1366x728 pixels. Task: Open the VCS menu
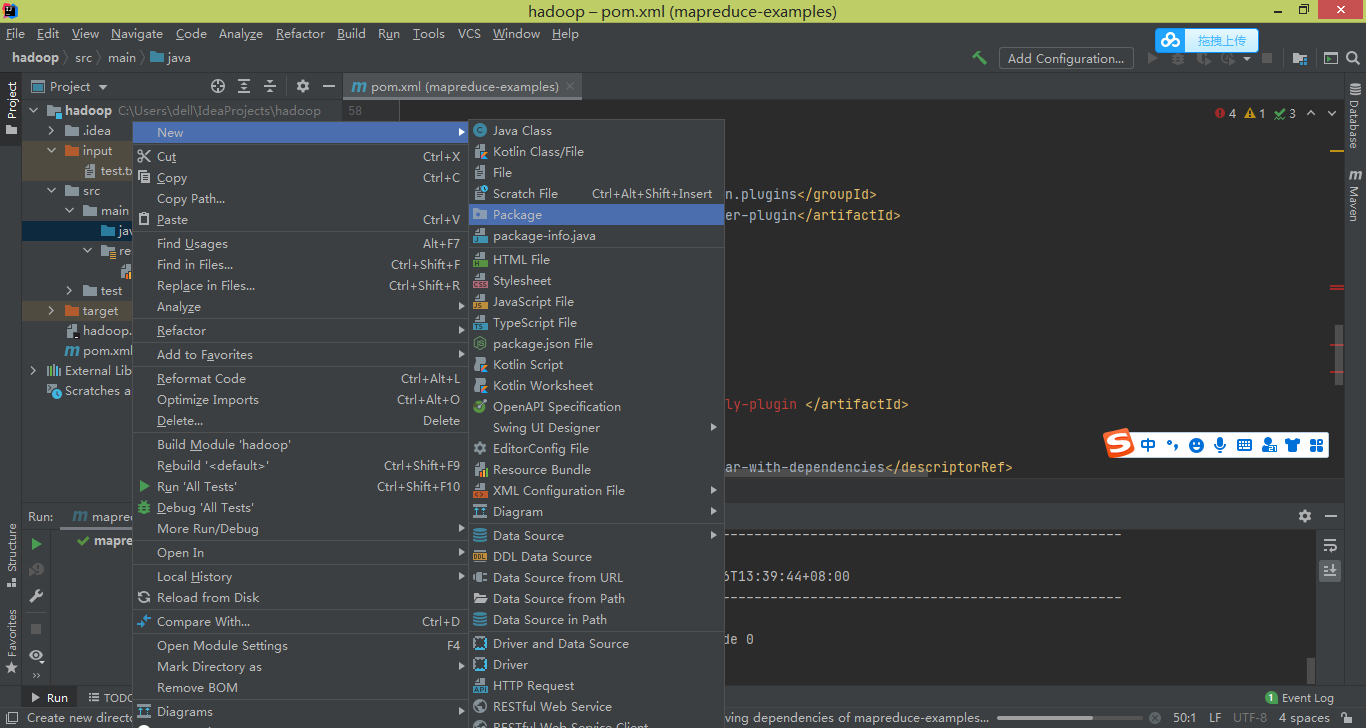[x=469, y=33]
